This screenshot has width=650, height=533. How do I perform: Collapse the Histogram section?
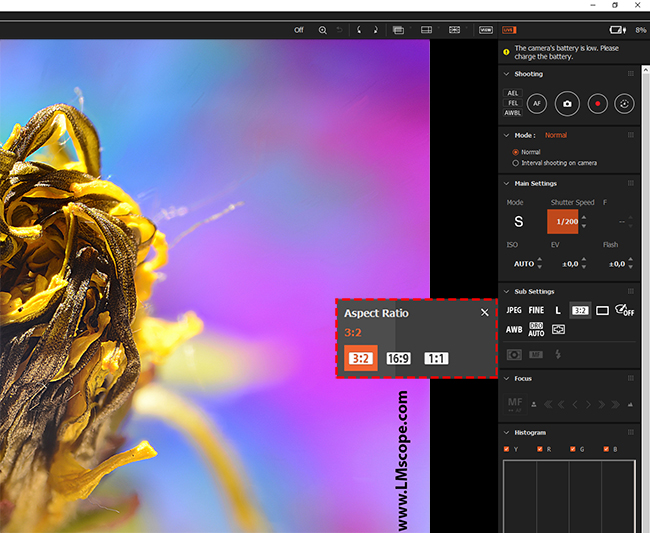pos(507,432)
